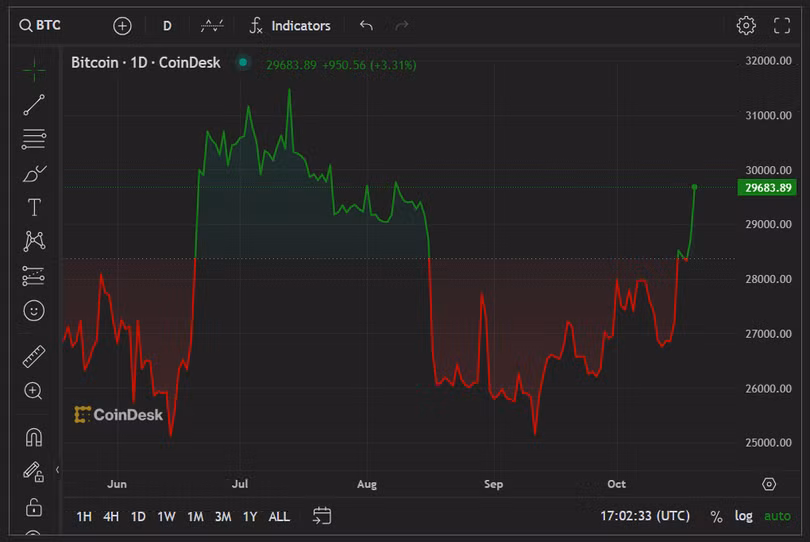Toggle stay-in-drawing-mode pencil lock
The height and width of the screenshot is (542, 810).
click(x=34, y=472)
